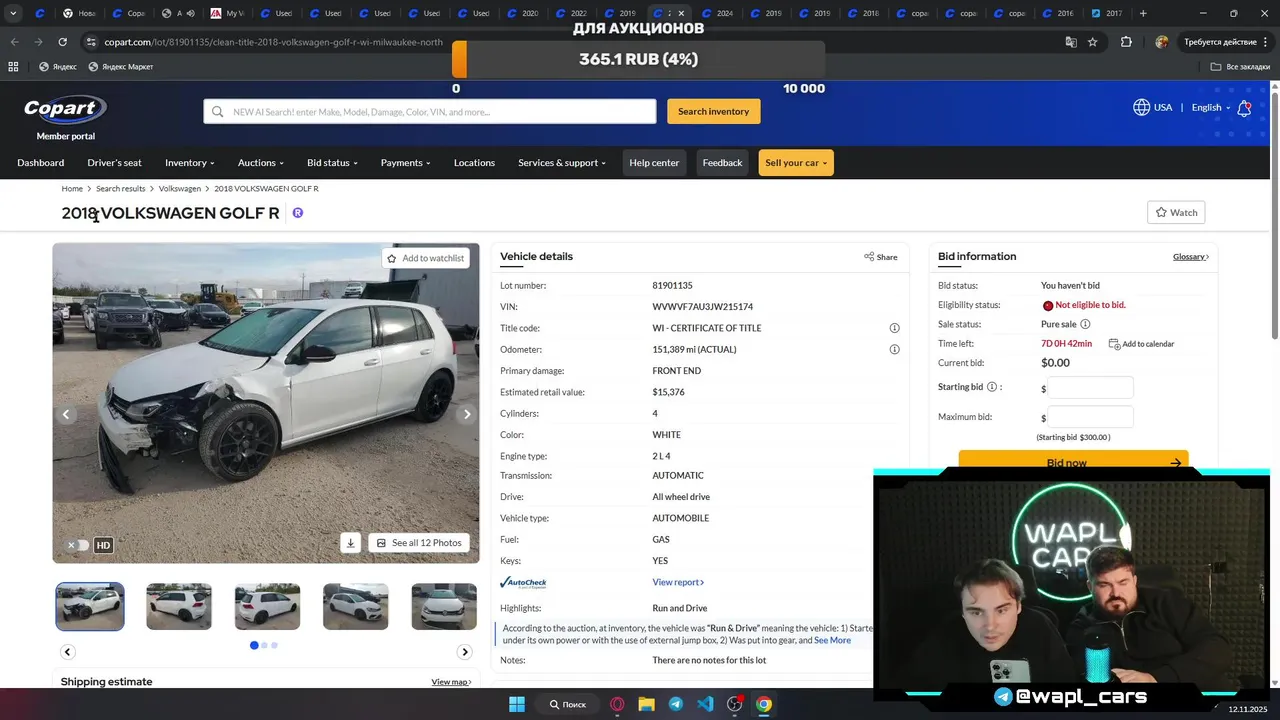This screenshot has height=720, width=1280.
Task: Open File Explorer from taskbar
Action: tap(646, 704)
